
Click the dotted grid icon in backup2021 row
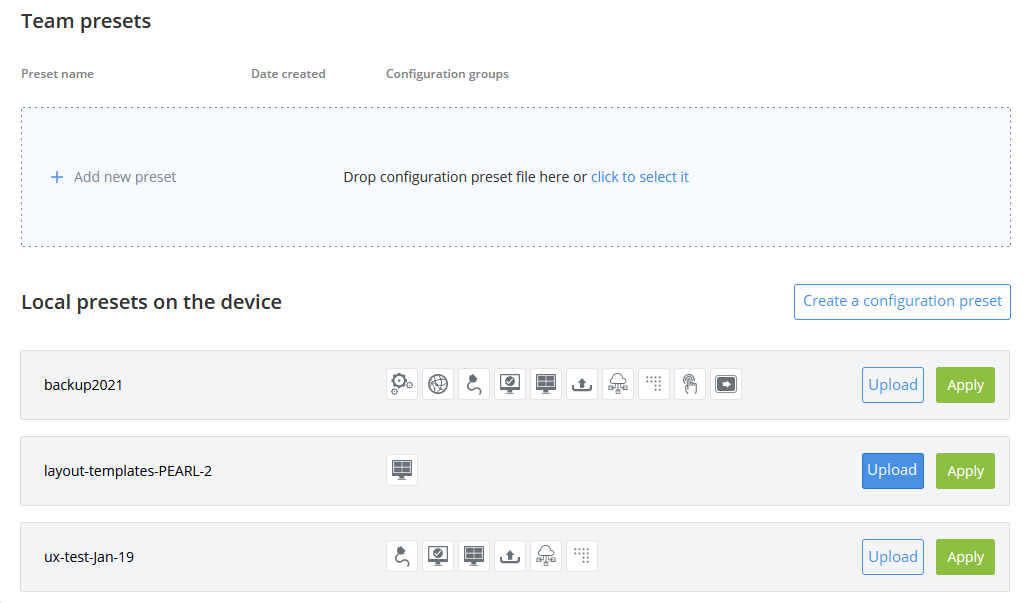tap(654, 384)
